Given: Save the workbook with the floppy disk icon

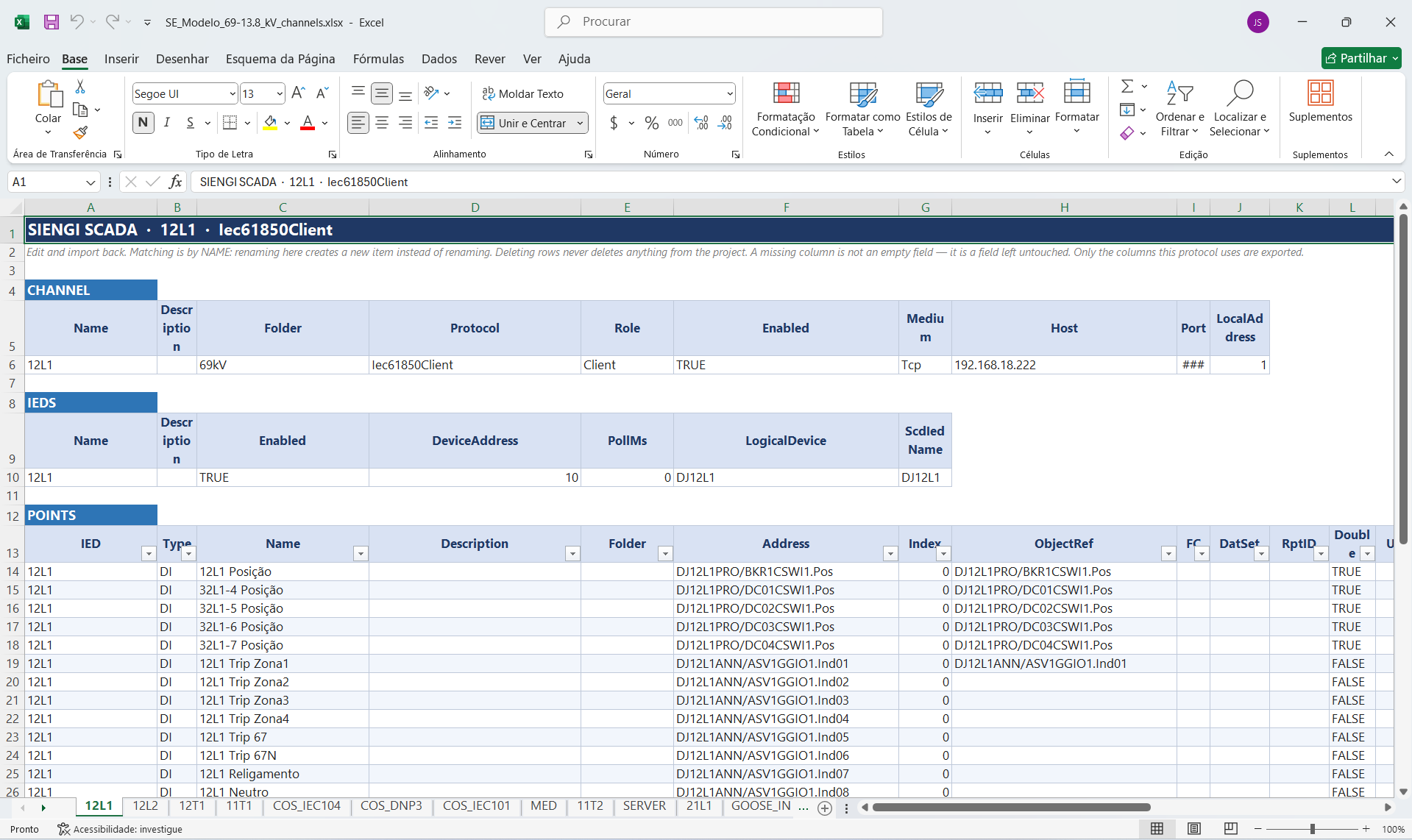Looking at the screenshot, I should pos(52,22).
